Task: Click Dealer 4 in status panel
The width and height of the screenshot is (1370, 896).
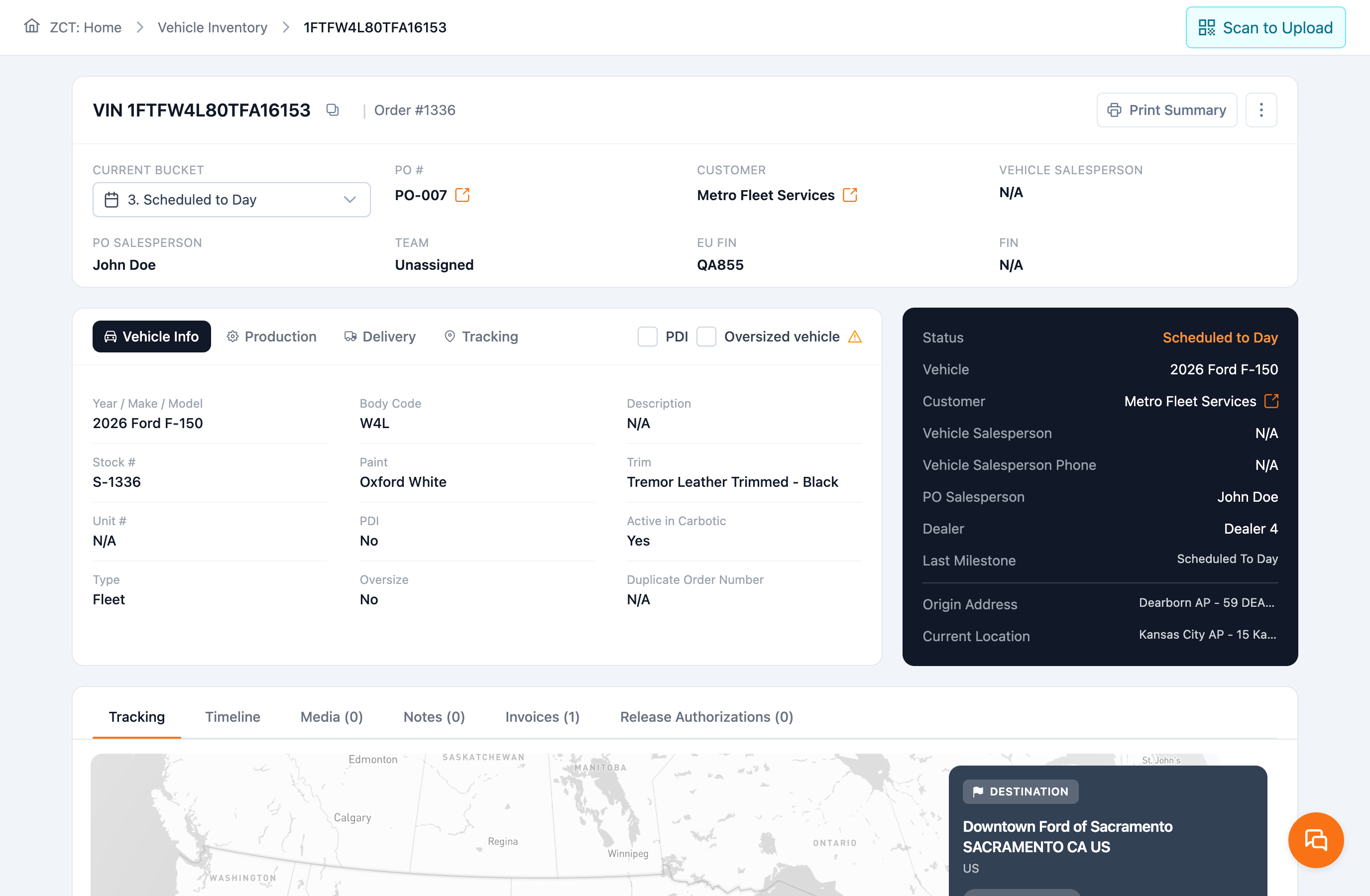Action: [1251, 528]
